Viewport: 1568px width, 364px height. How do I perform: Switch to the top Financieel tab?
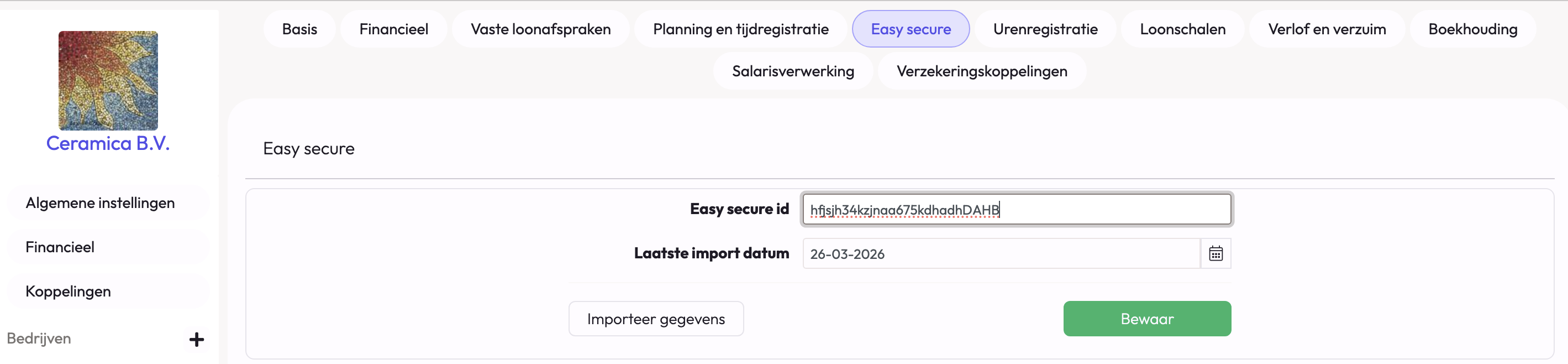coord(393,29)
